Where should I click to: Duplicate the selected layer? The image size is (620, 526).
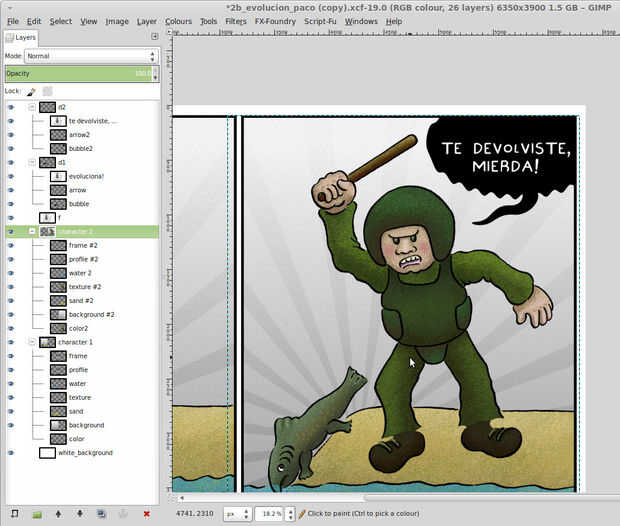[101, 514]
